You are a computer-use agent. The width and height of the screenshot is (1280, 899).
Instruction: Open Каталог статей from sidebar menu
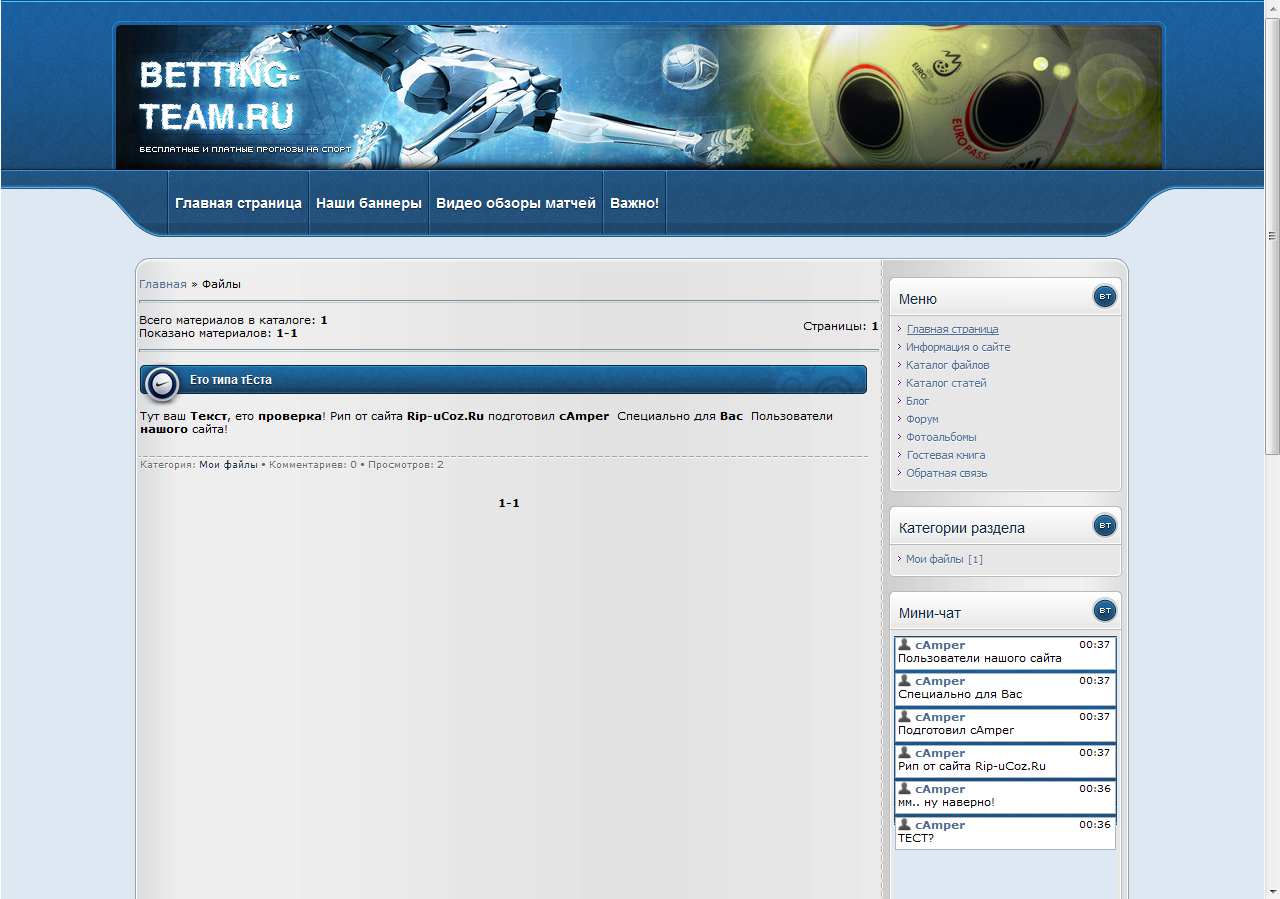[946, 383]
